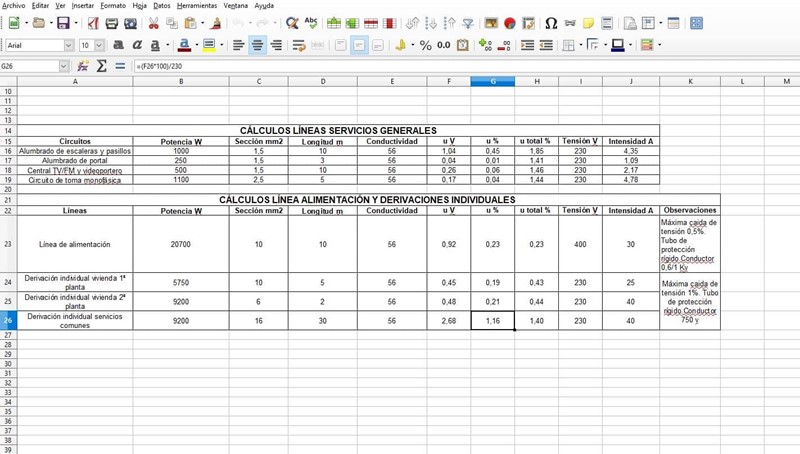Expand Save options dropdown arrow
Screen dimensions: 800x454
coord(76,23)
